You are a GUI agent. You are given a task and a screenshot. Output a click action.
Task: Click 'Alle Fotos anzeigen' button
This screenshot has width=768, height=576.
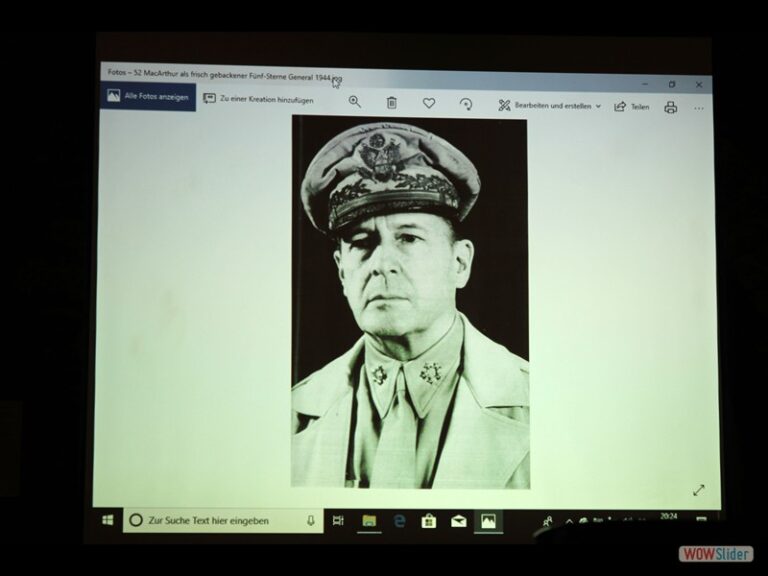[149, 97]
